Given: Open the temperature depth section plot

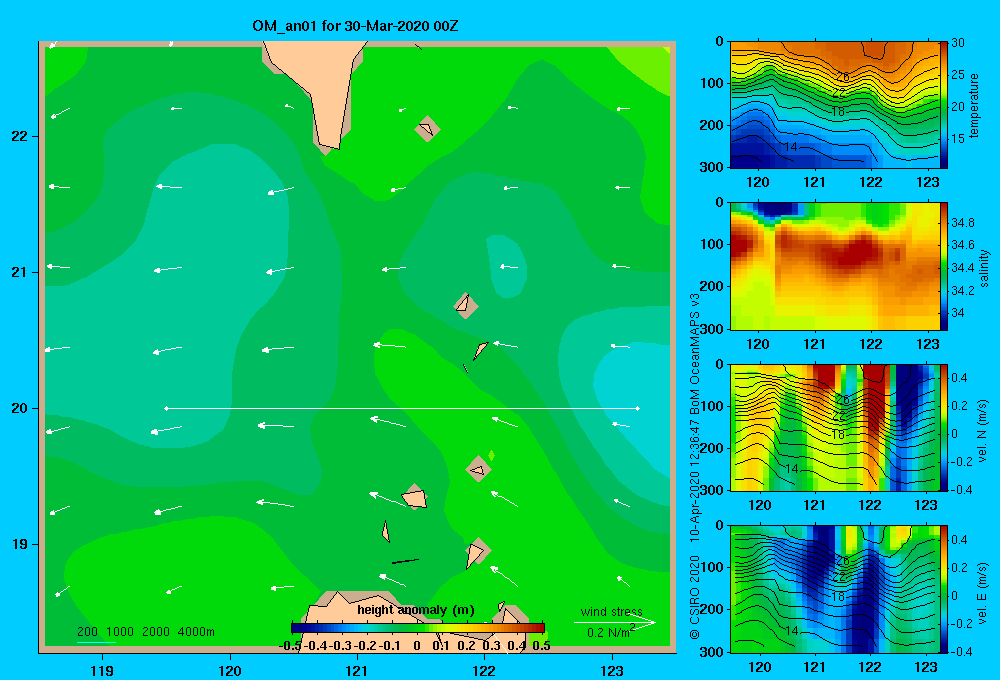Looking at the screenshot, I should pyautogui.click(x=834, y=105).
